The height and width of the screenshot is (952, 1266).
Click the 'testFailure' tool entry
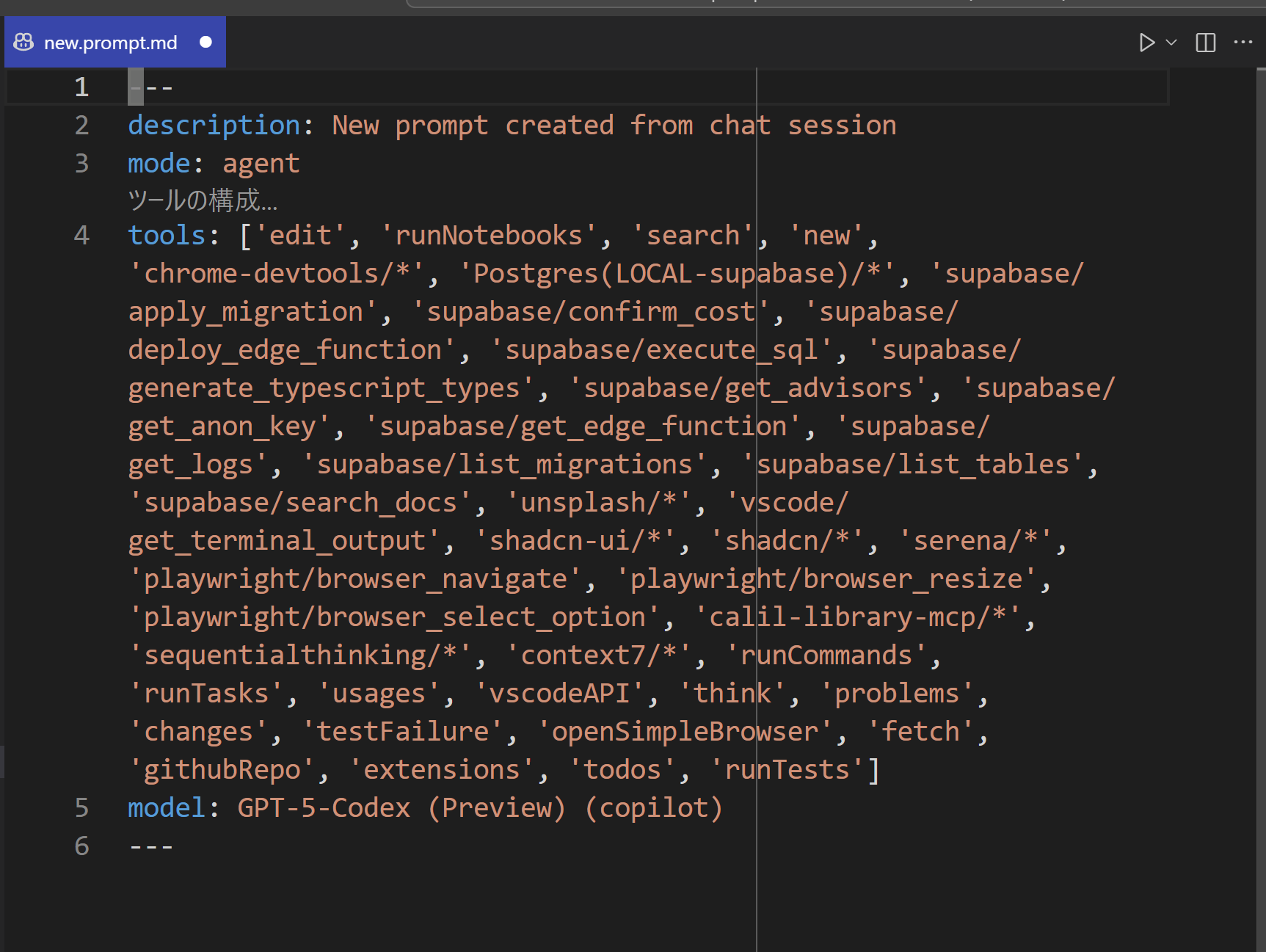coord(403,732)
